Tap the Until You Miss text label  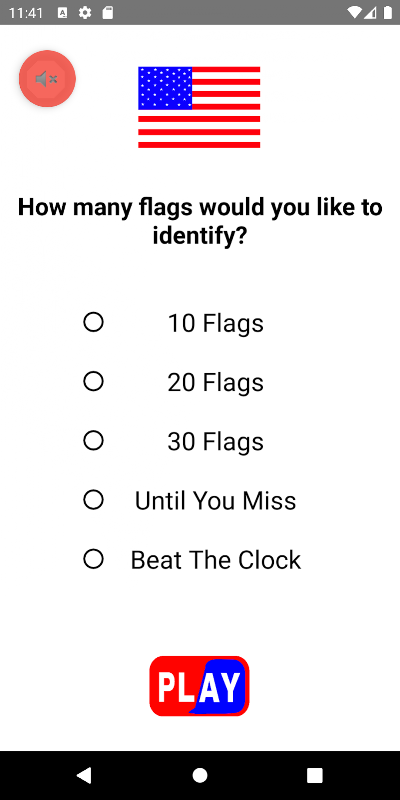[215, 501]
